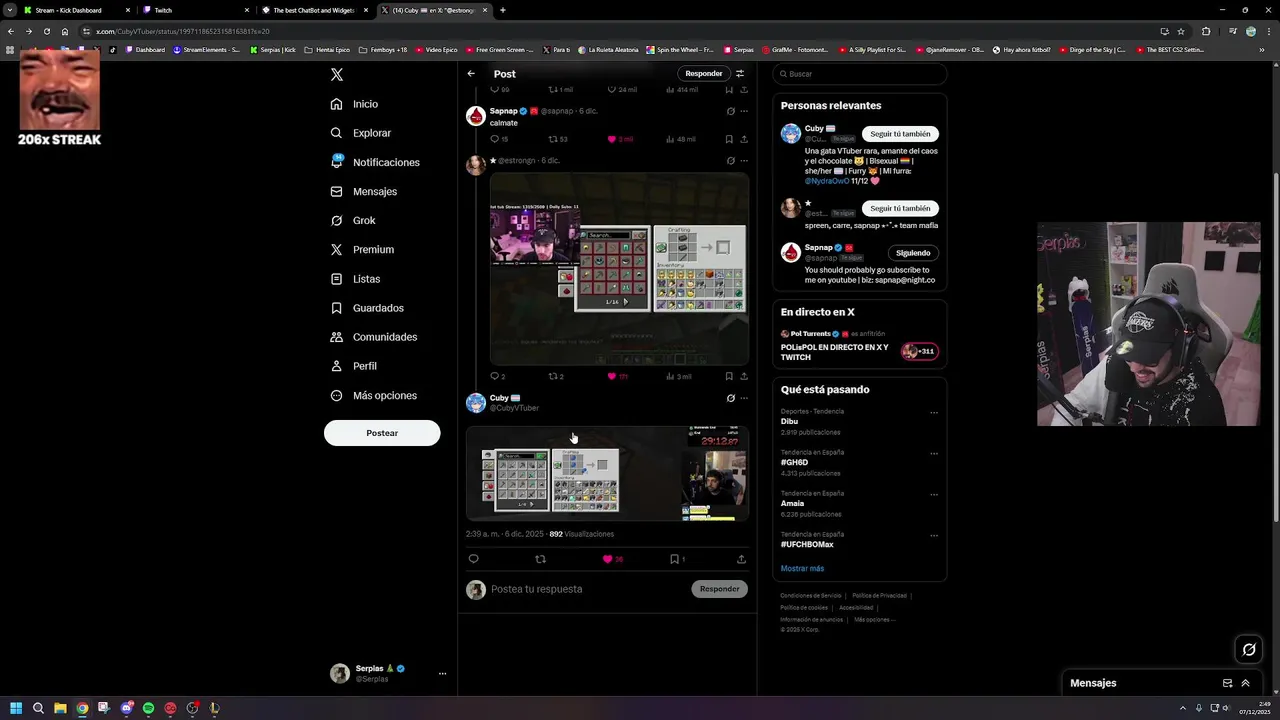Reload the page in the browser
The width and height of the screenshot is (1280, 720).
click(47, 31)
